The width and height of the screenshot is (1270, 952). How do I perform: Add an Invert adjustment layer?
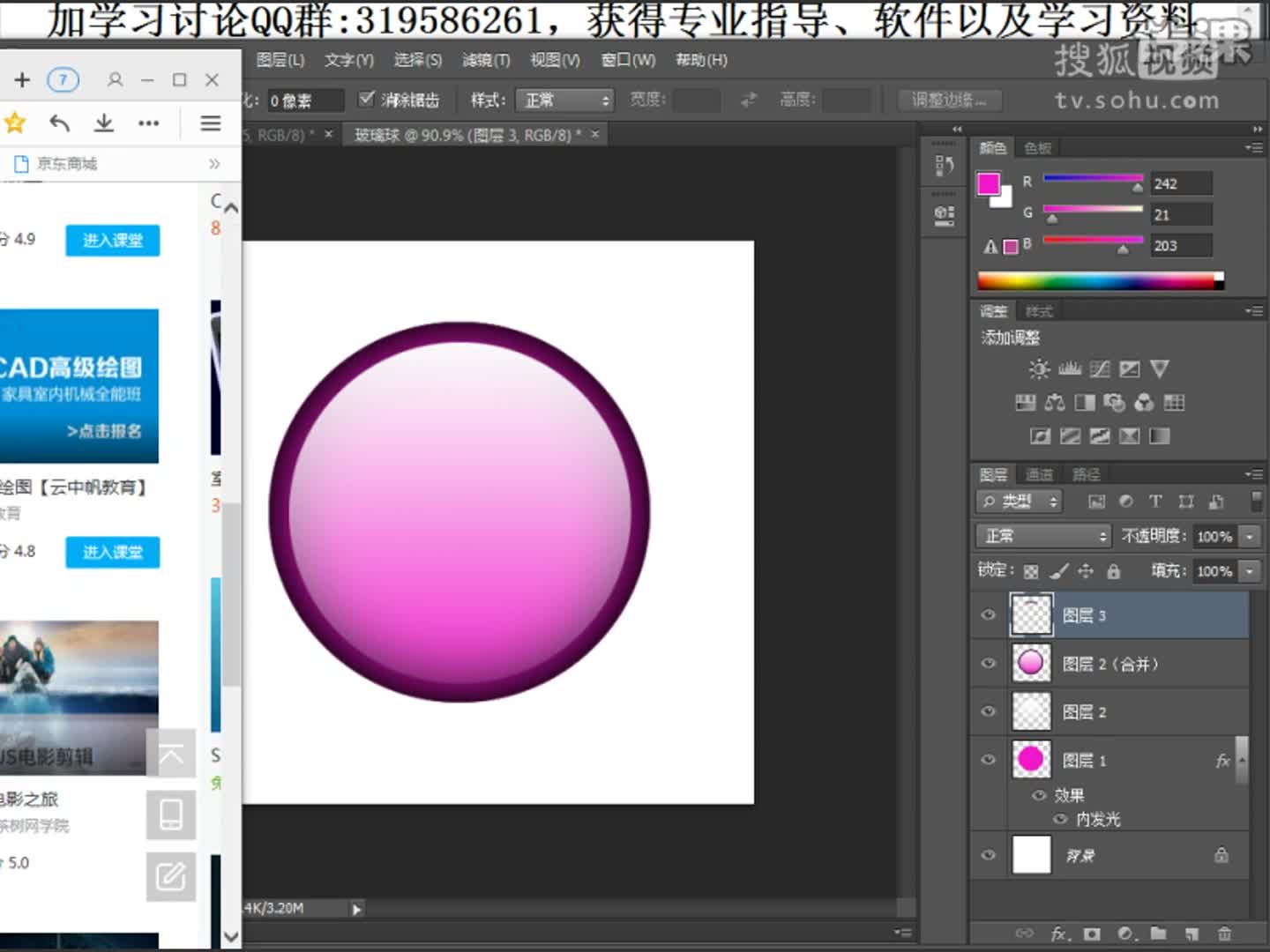1041,435
